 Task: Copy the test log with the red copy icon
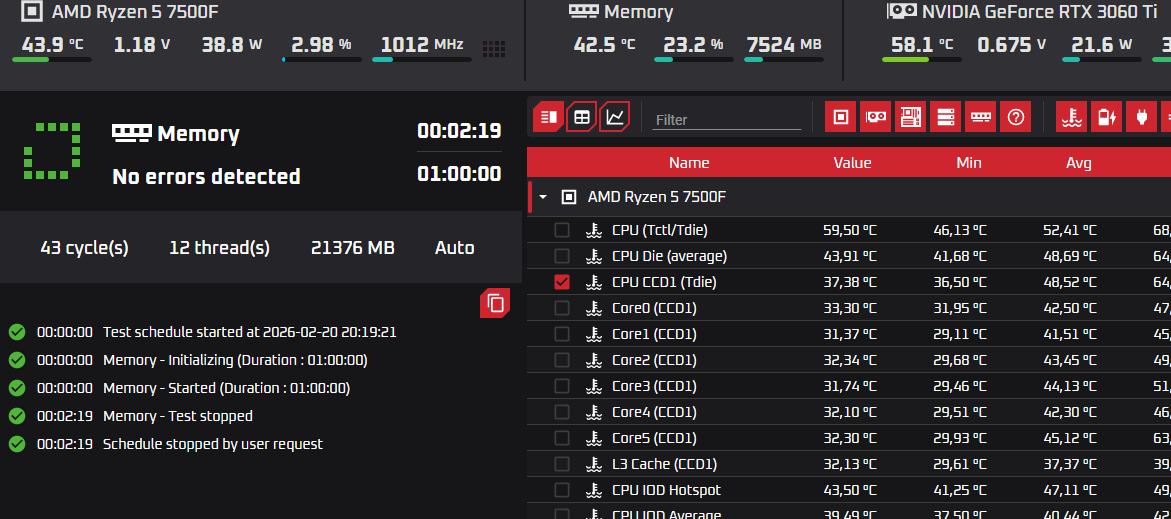(x=495, y=303)
